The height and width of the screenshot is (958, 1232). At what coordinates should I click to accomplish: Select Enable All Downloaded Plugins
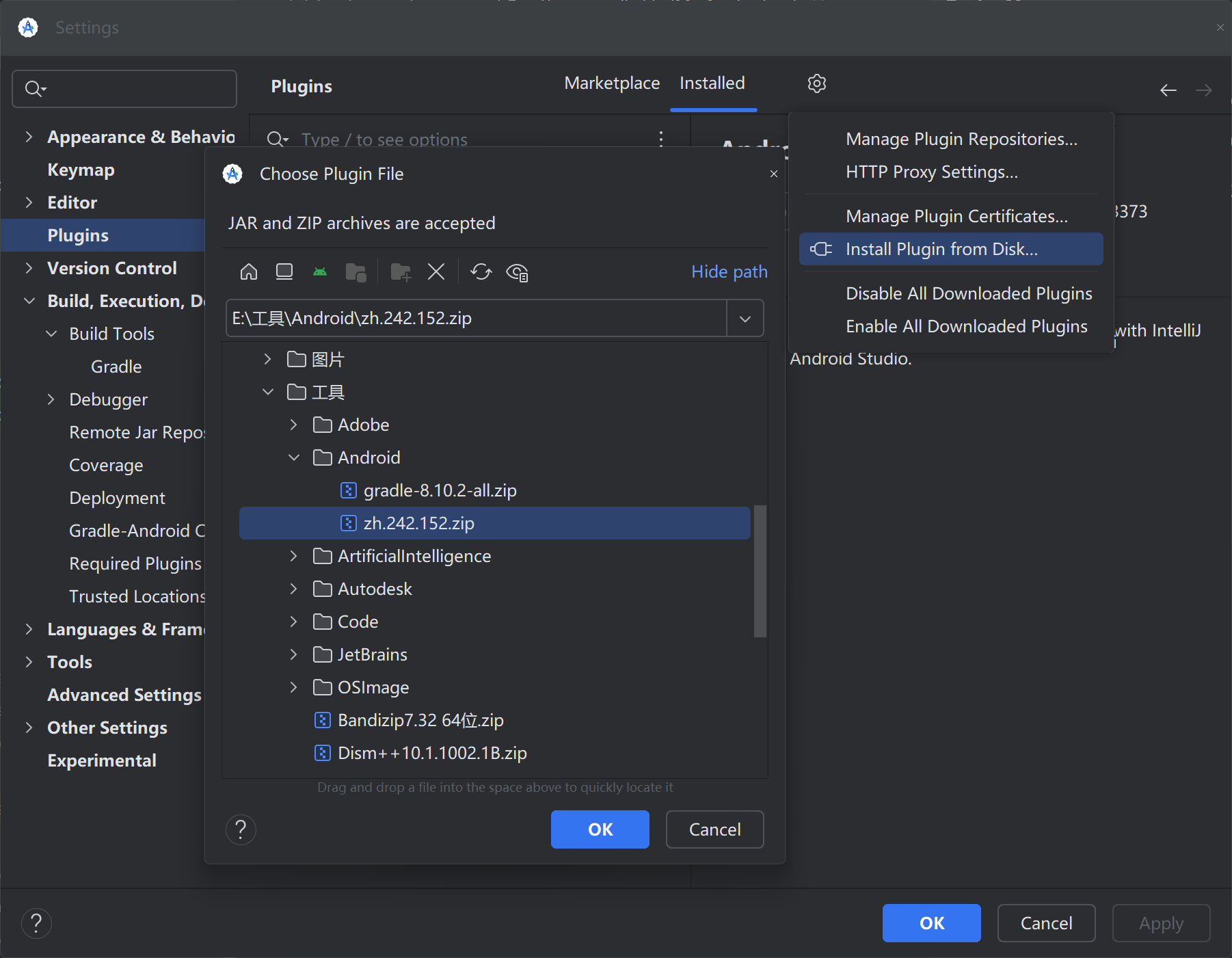point(951,326)
